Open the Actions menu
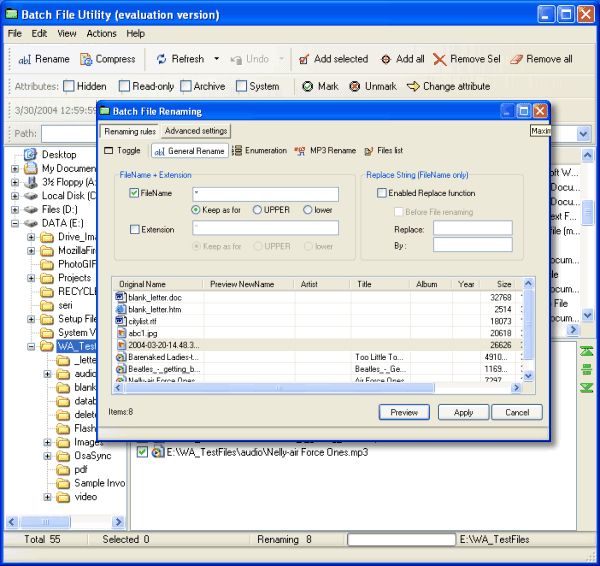Screen dimensions: 600x566 tap(101, 33)
